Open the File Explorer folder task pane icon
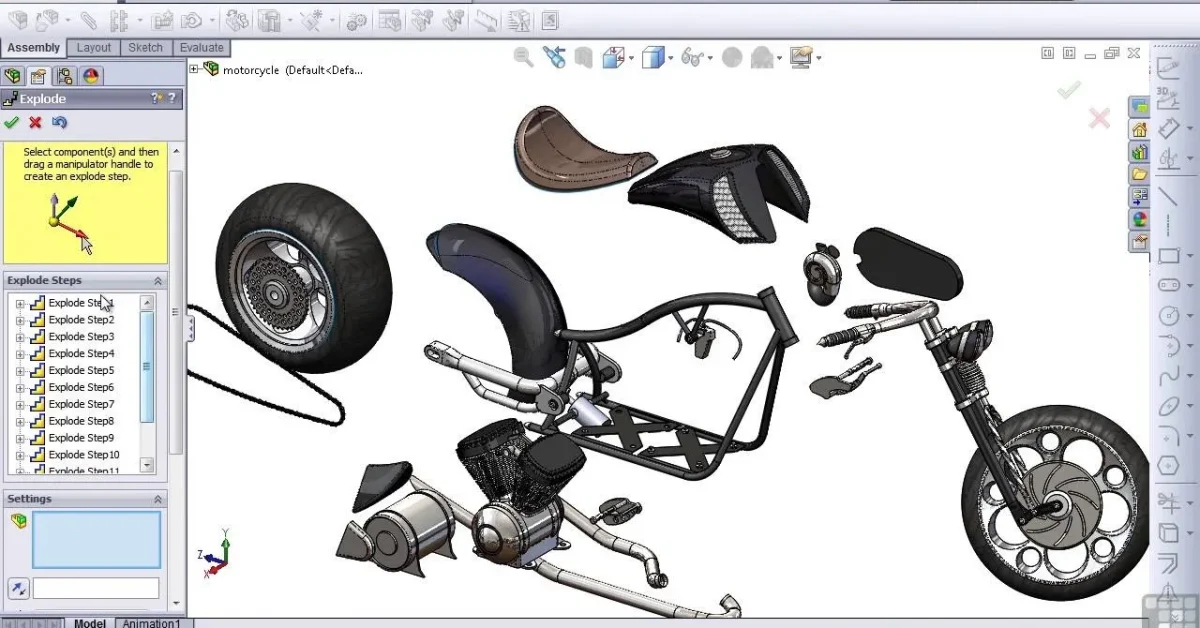This screenshot has height=628, width=1200. pyautogui.click(x=1139, y=174)
